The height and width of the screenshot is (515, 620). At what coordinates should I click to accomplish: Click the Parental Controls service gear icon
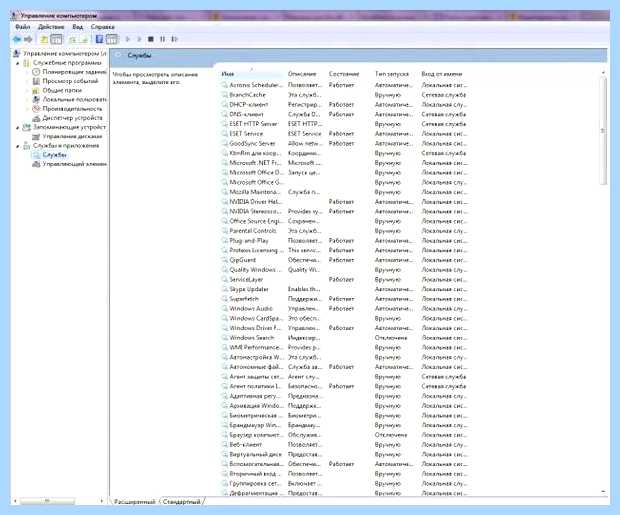[224, 231]
